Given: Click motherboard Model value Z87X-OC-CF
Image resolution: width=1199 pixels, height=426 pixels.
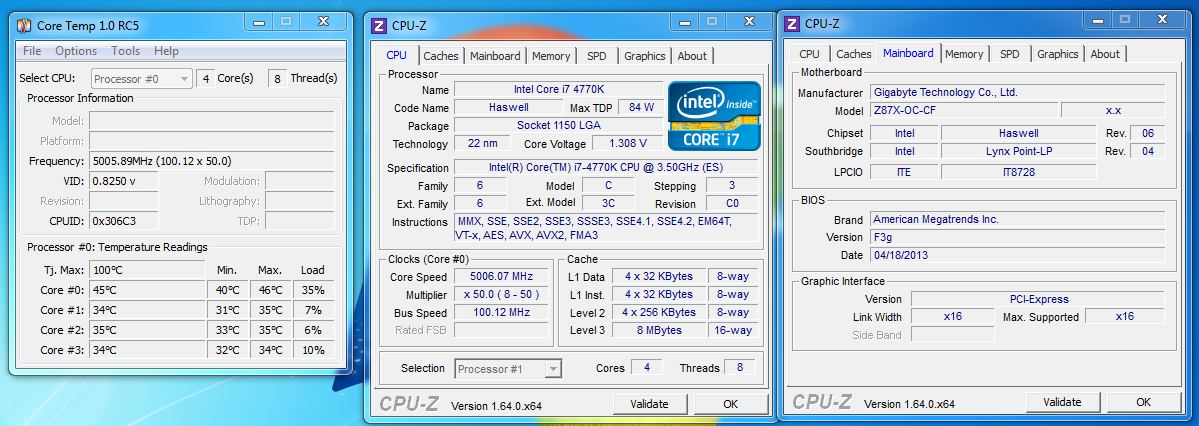Looking at the screenshot, I should [x=963, y=111].
